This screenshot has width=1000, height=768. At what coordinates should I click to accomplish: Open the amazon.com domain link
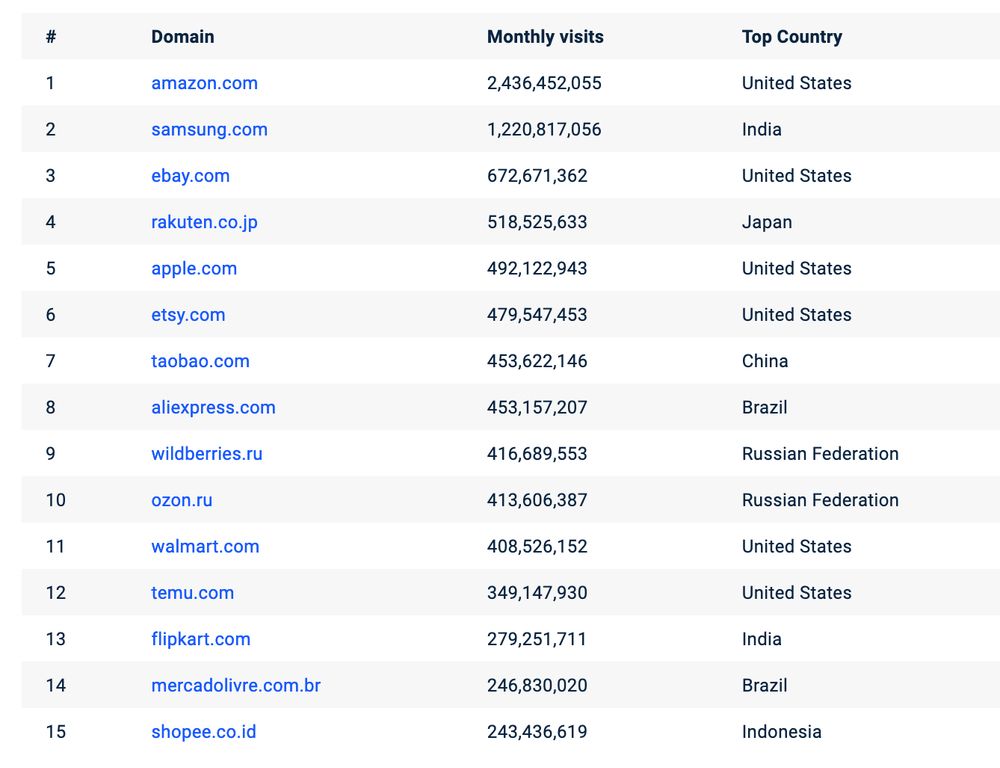(x=204, y=83)
